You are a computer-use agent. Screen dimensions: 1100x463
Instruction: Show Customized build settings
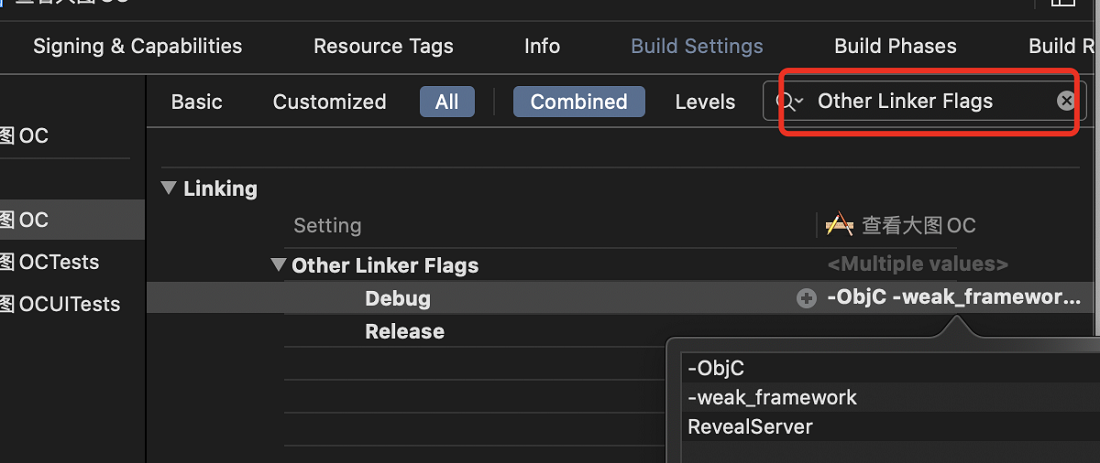pos(329,102)
